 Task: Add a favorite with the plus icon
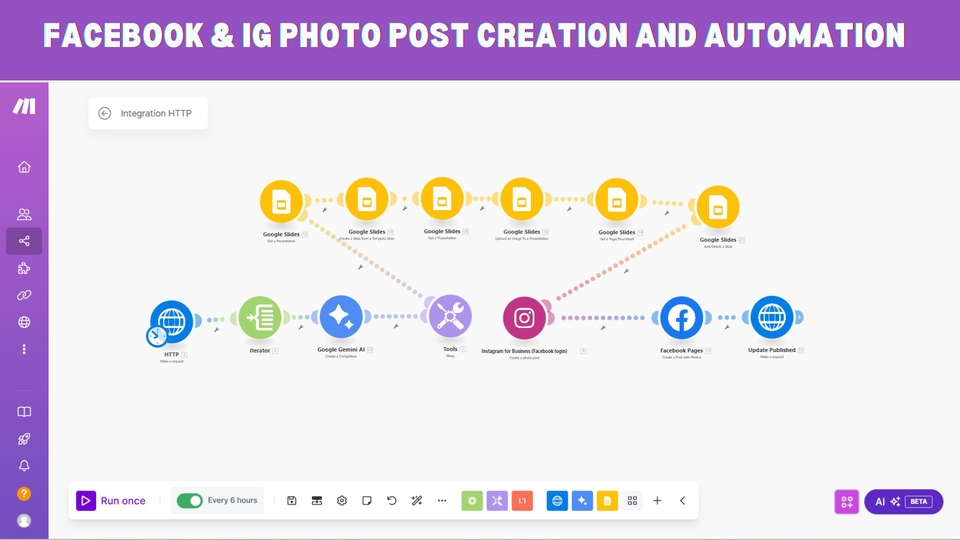click(x=658, y=500)
